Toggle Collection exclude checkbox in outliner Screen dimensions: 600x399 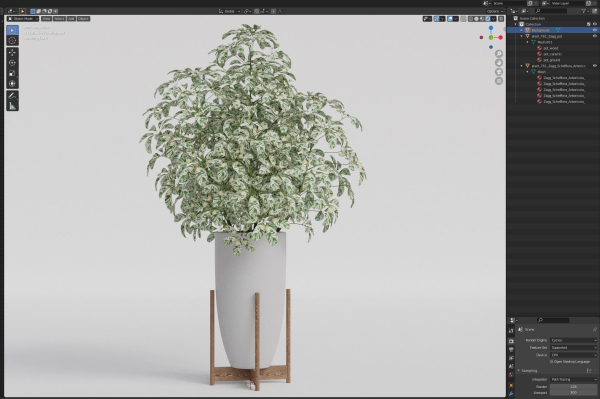589,24
